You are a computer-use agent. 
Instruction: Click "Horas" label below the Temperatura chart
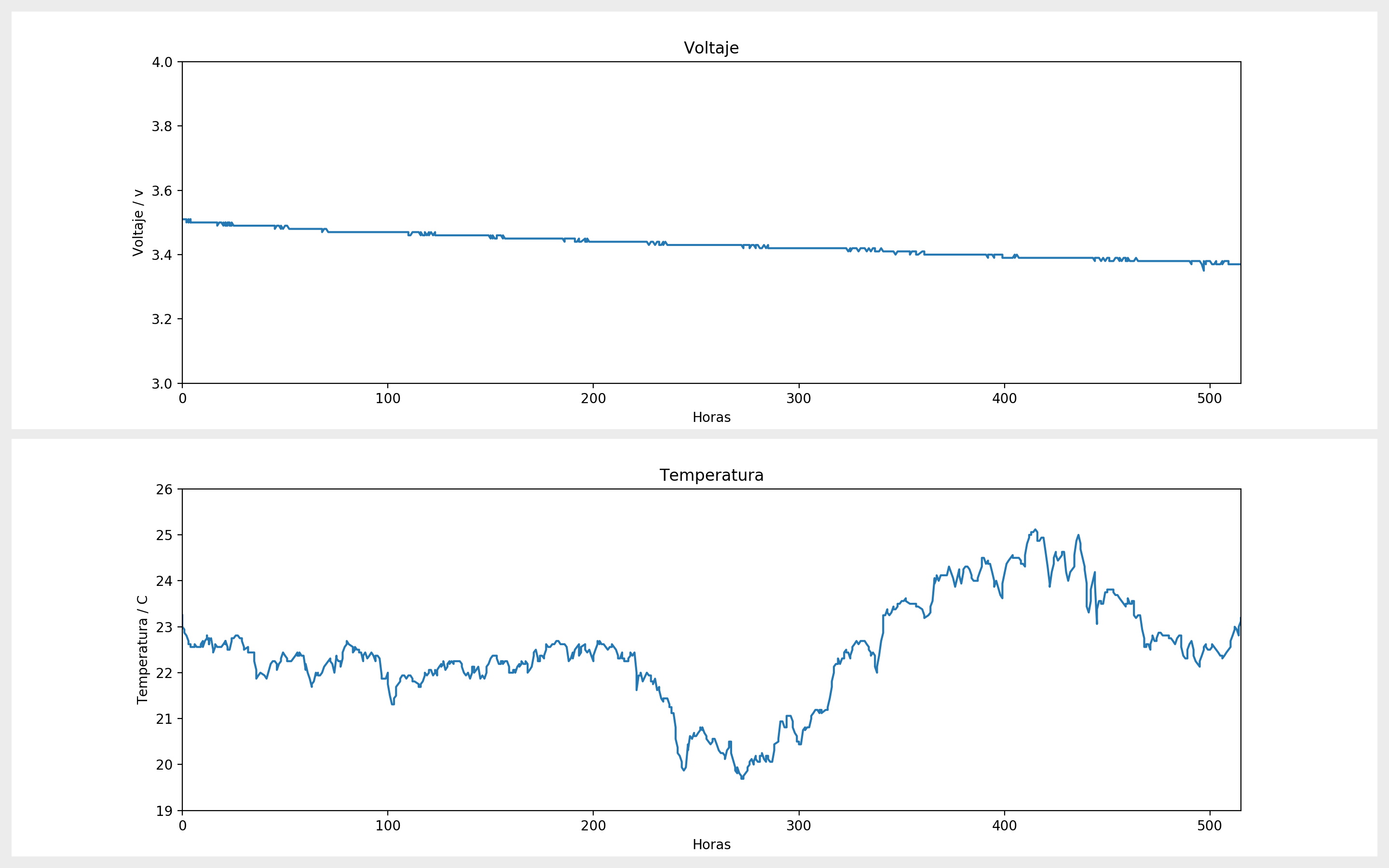click(711, 844)
